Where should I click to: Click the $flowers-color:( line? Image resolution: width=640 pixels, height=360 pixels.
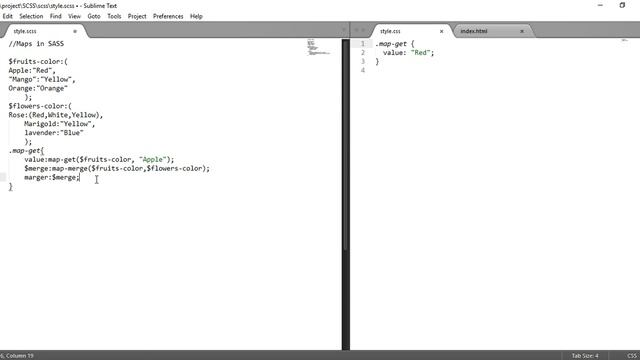(x=40, y=106)
